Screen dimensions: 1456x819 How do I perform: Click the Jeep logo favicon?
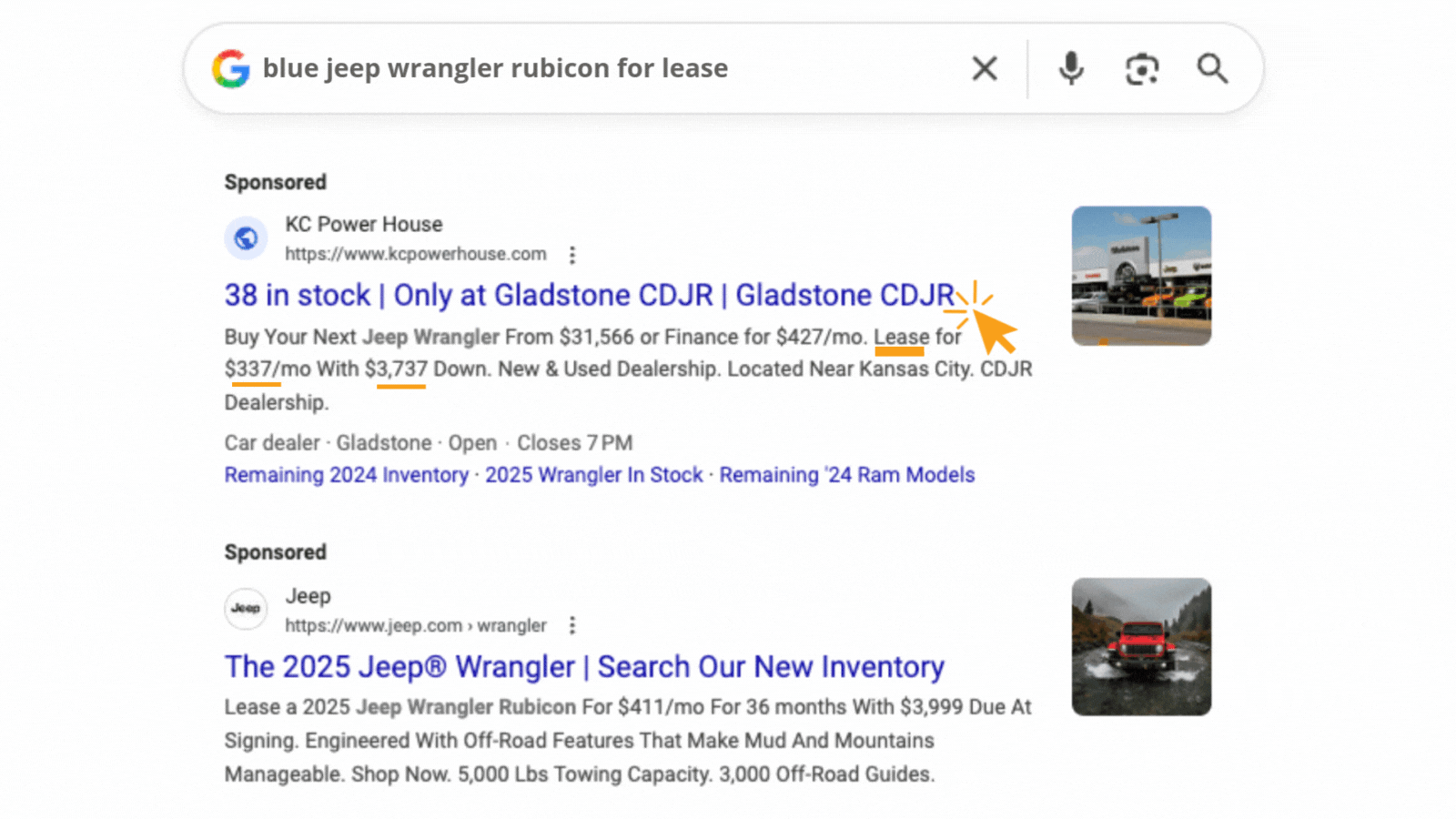pos(246,609)
